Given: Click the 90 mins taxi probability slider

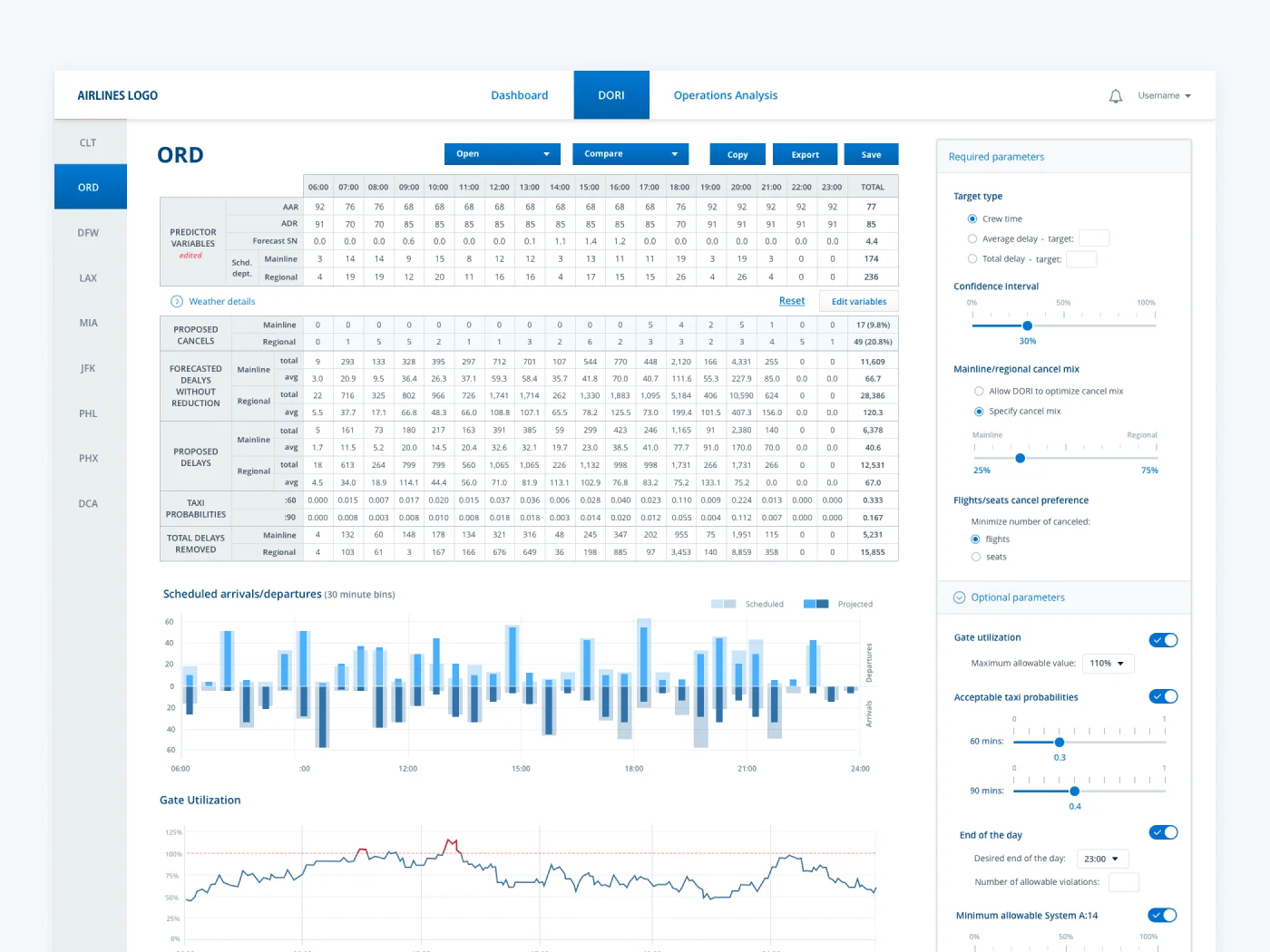Looking at the screenshot, I should (x=1074, y=791).
